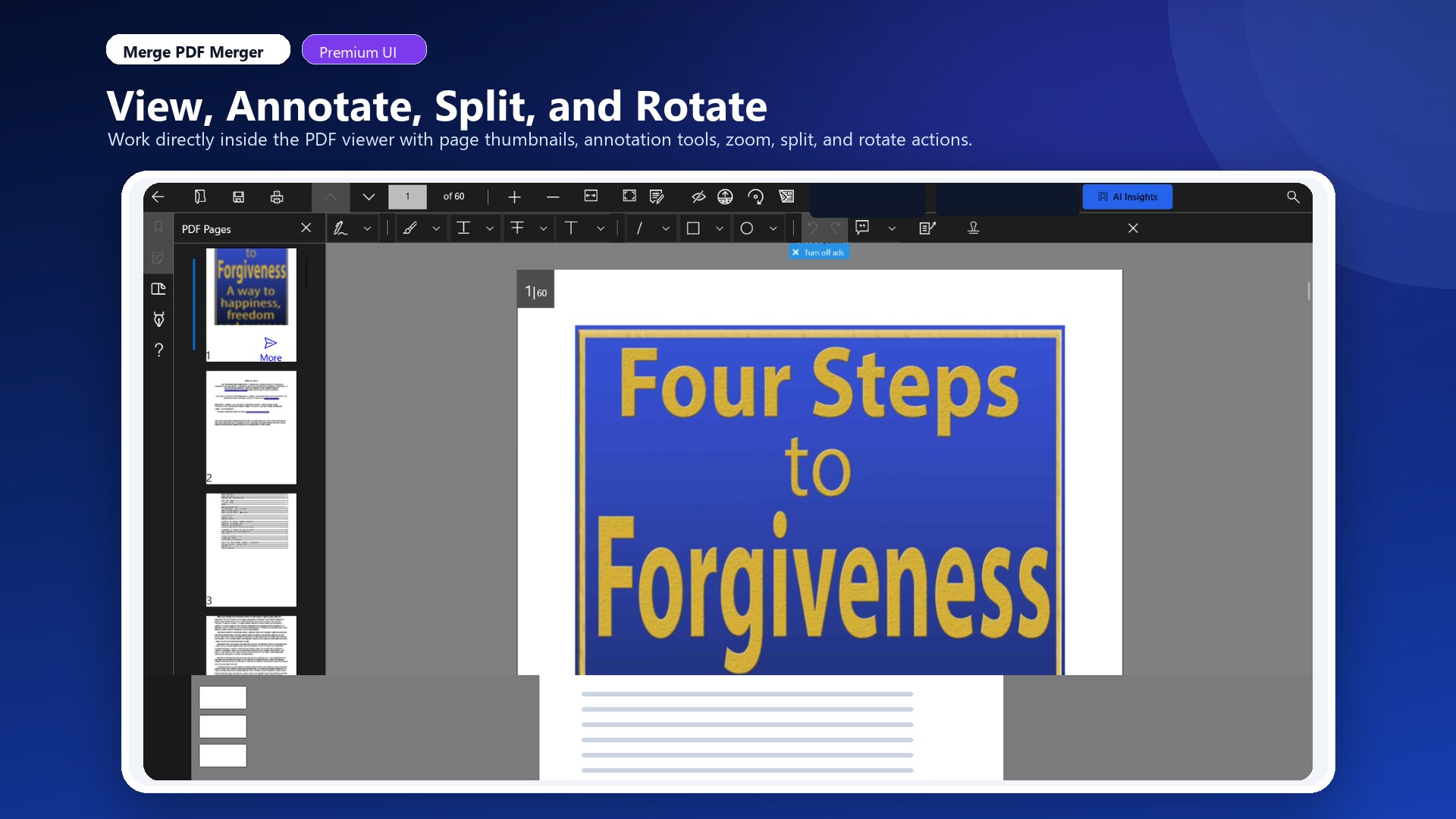Expand comment note options dropdown
The width and height of the screenshot is (1456, 819).
click(892, 228)
